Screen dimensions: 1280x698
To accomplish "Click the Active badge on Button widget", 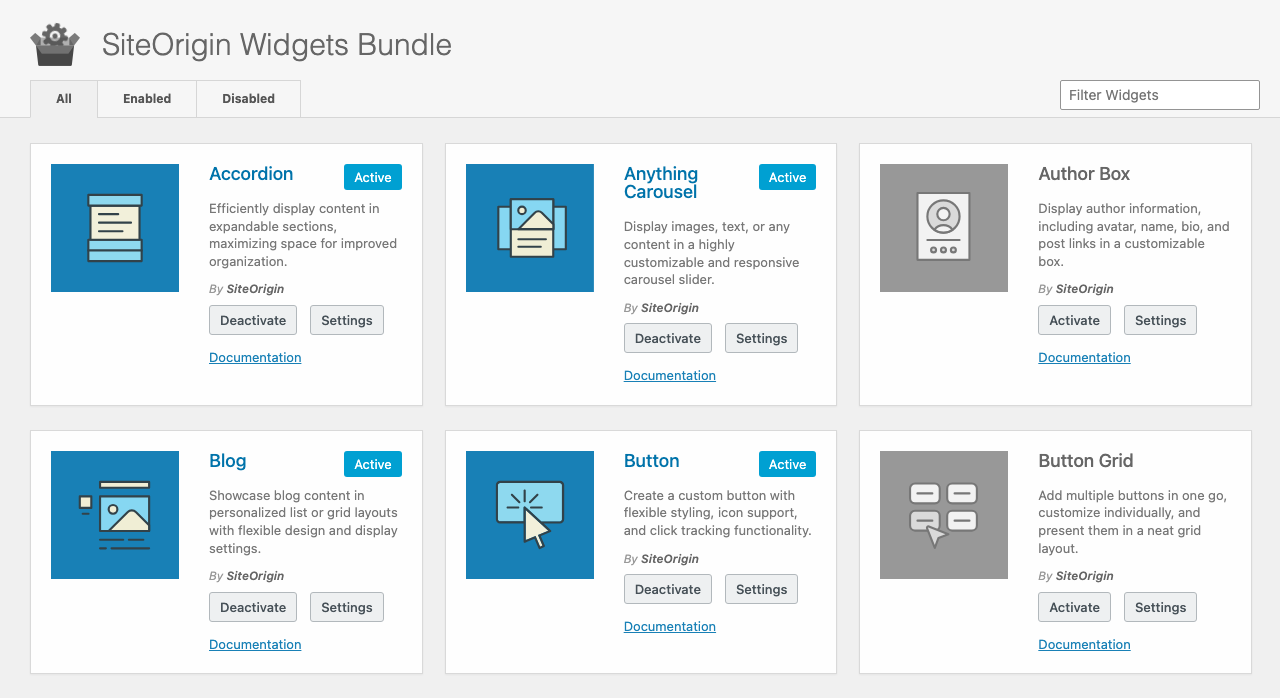I will [788, 464].
